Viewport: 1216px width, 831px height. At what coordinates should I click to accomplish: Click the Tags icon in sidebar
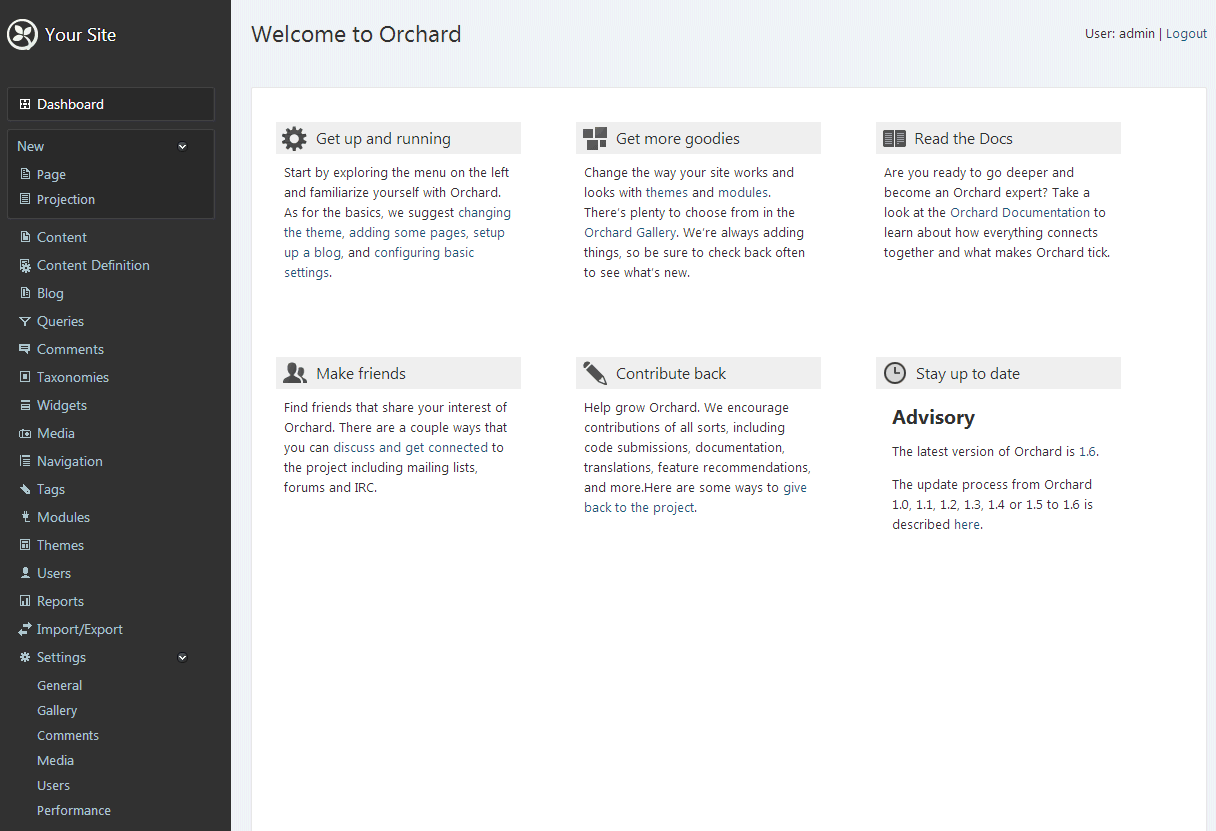click(26, 489)
